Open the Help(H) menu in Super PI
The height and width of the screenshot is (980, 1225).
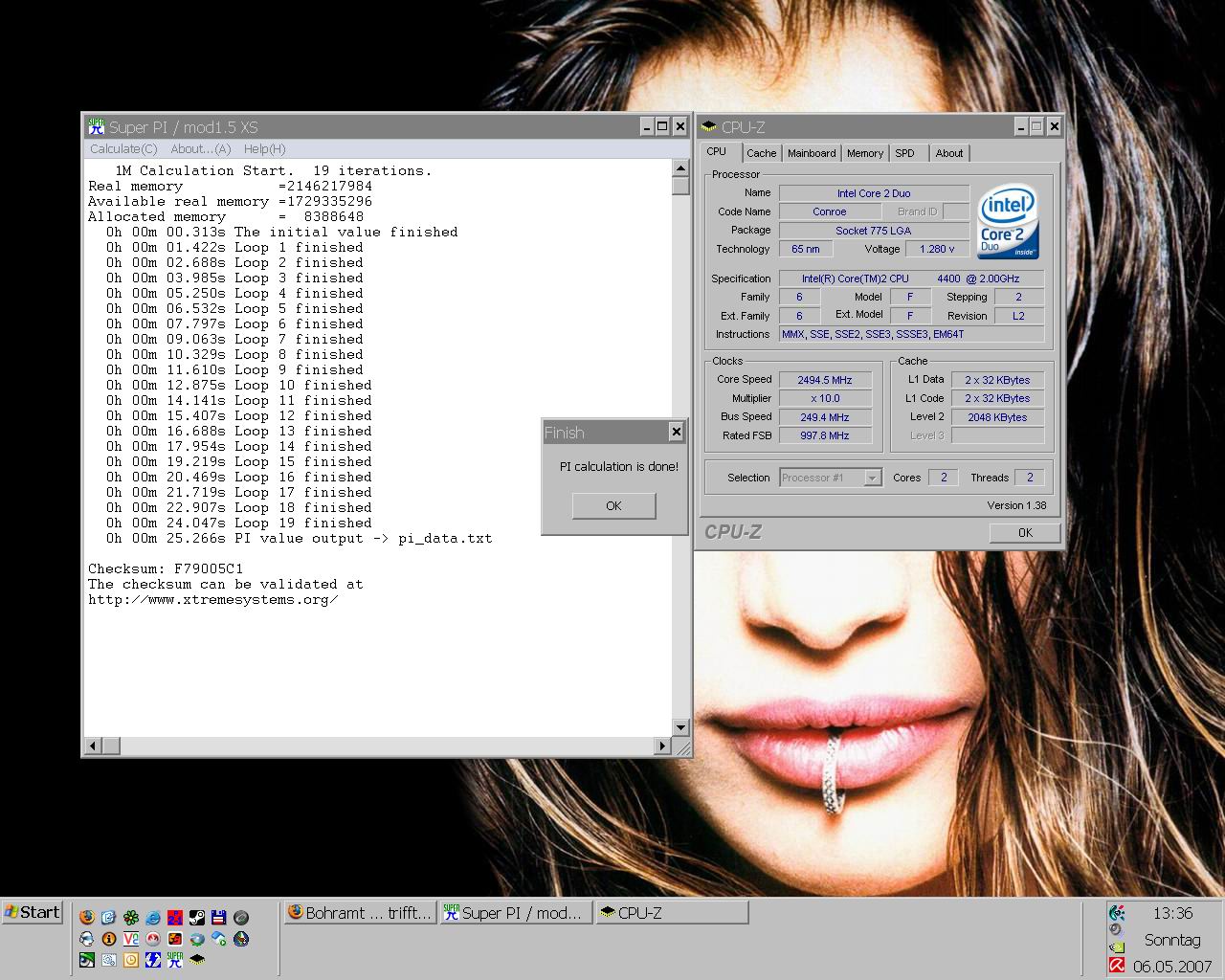coord(264,149)
